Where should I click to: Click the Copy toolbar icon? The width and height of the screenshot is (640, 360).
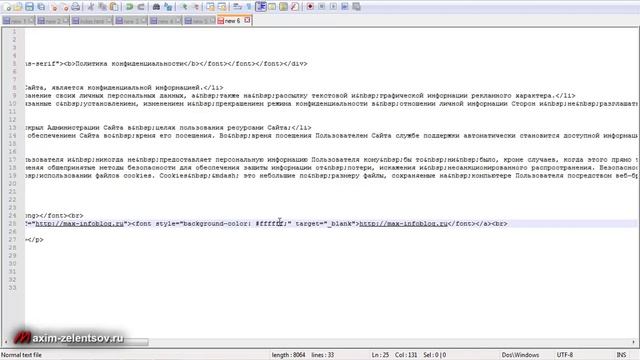pyautogui.click(x=102, y=7)
